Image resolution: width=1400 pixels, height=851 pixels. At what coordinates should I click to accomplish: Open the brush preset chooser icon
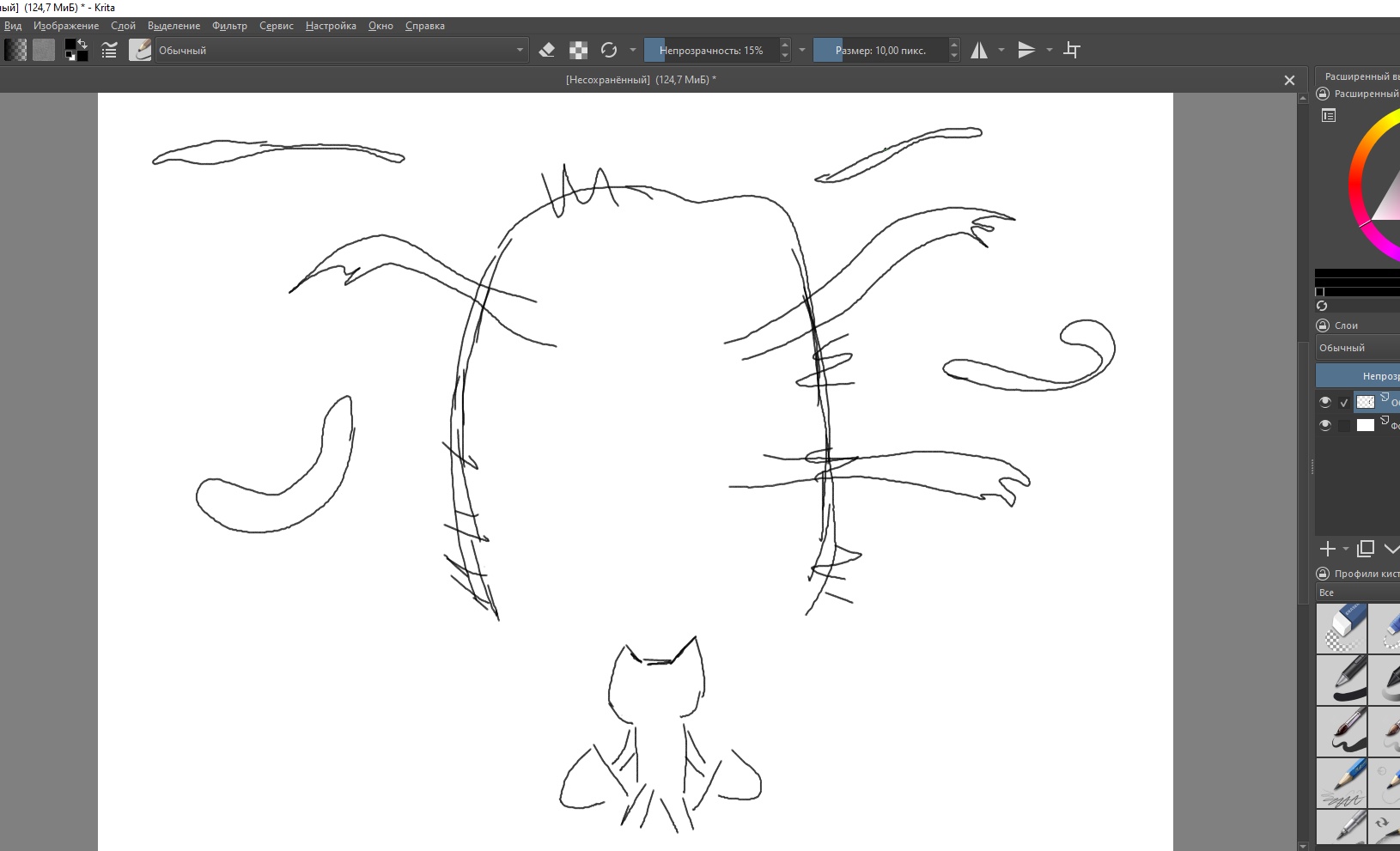pos(139,51)
